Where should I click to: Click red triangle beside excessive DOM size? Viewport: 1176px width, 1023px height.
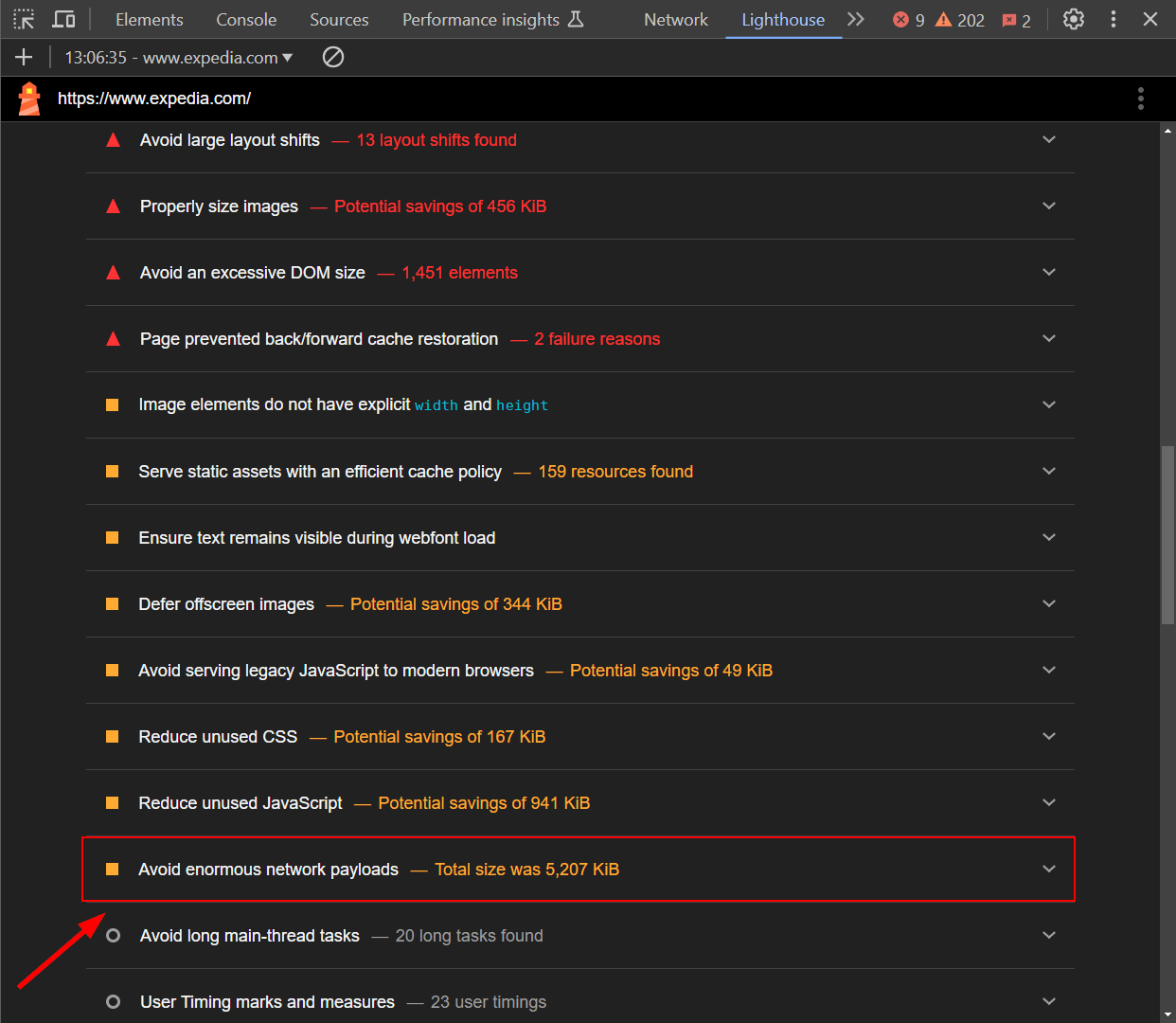pos(114,273)
